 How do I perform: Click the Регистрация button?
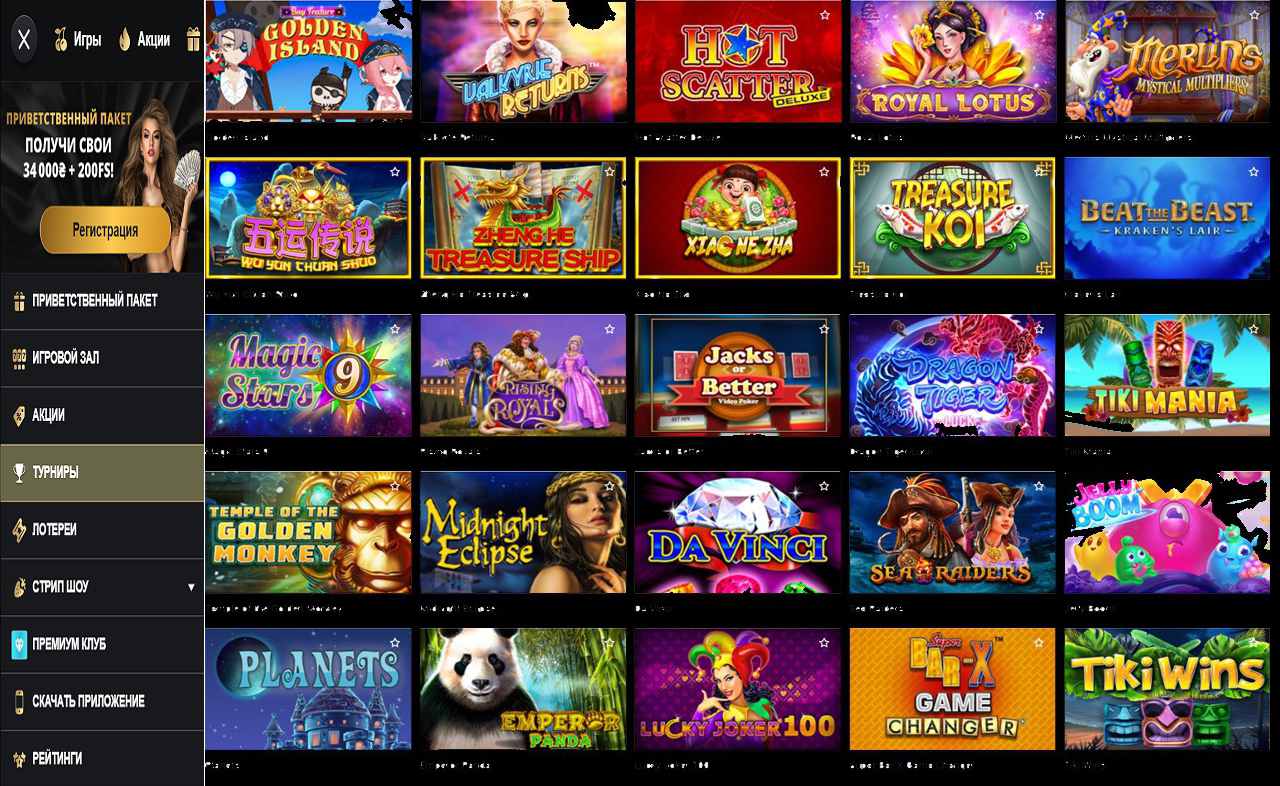pyautogui.click(x=105, y=230)
